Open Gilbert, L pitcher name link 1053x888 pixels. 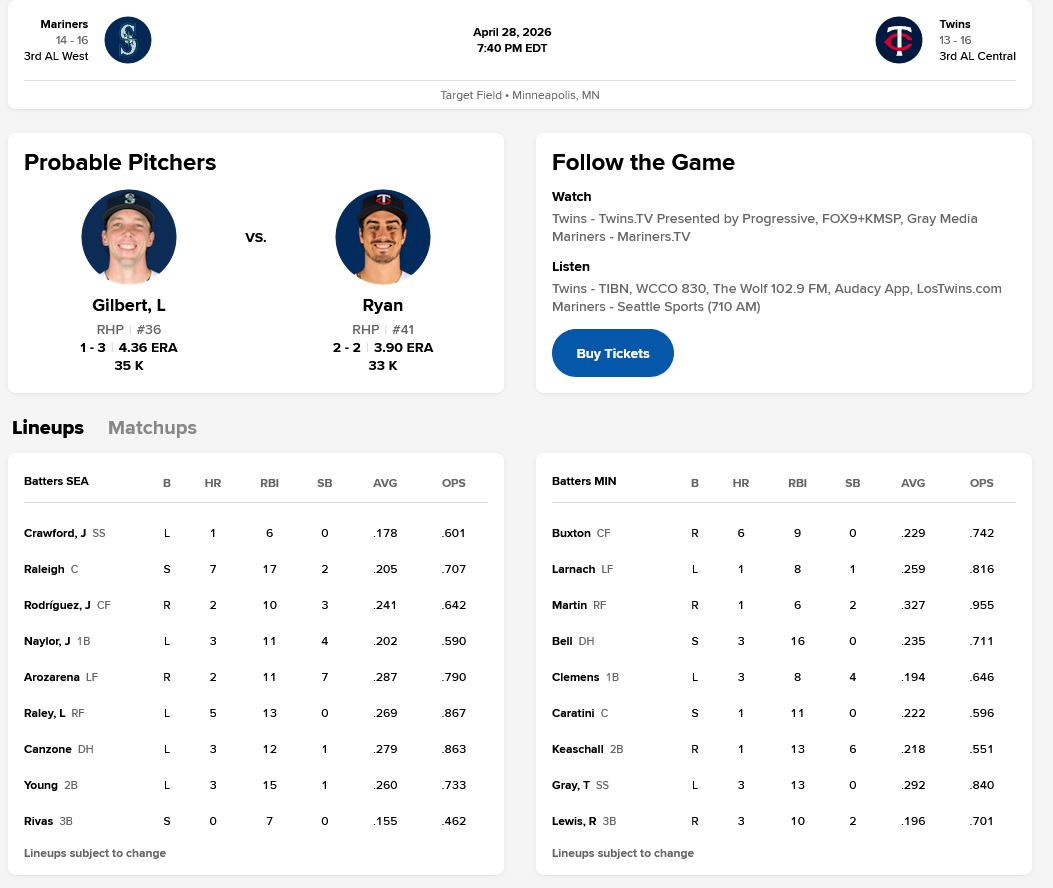(129, 306)
